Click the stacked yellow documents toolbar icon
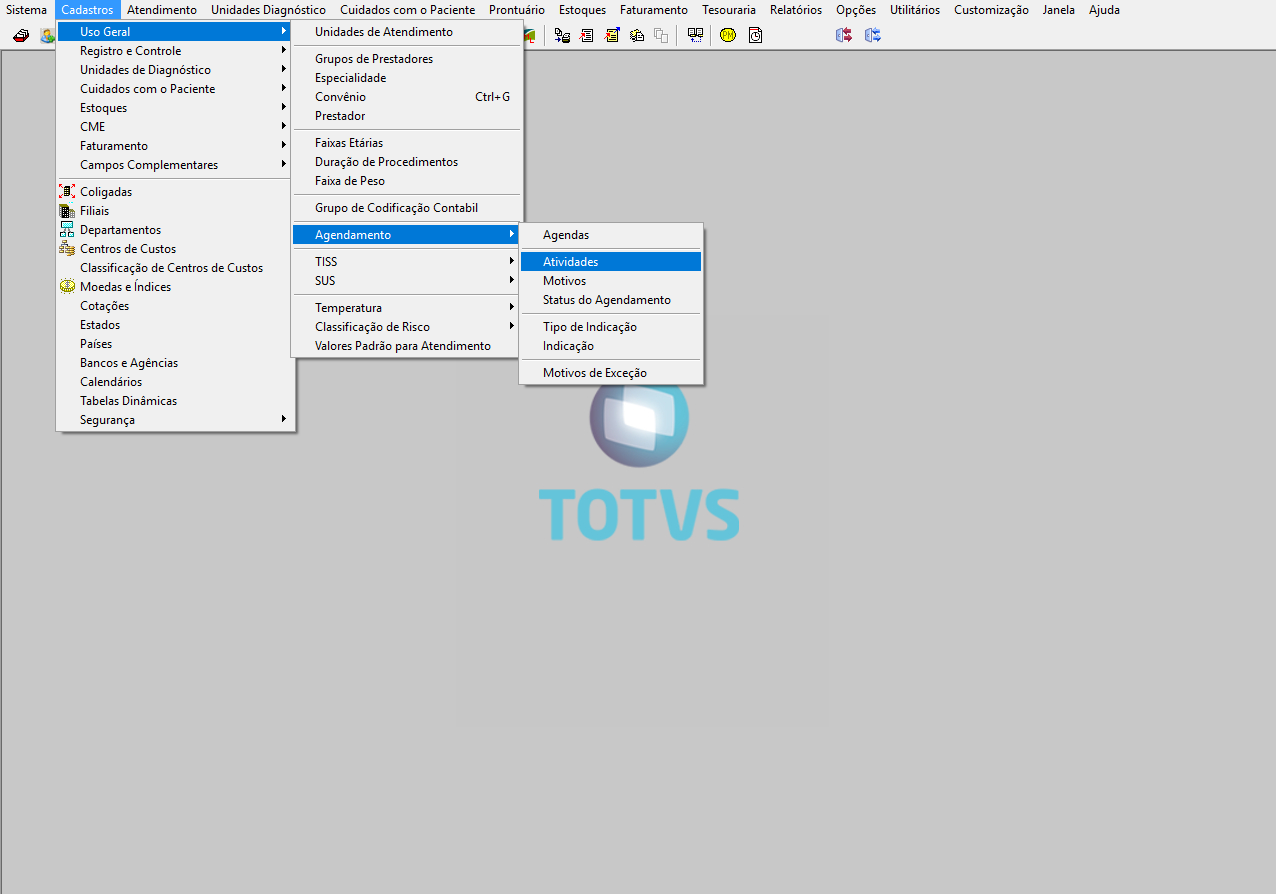This screenshot has width=1276, height=894. (637, 35)
